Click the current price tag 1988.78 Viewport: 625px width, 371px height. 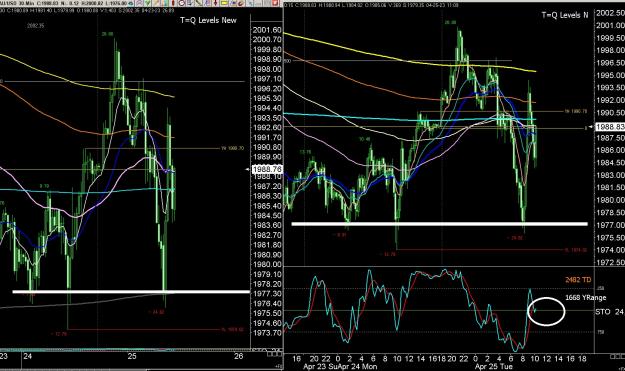pos(267,169)
